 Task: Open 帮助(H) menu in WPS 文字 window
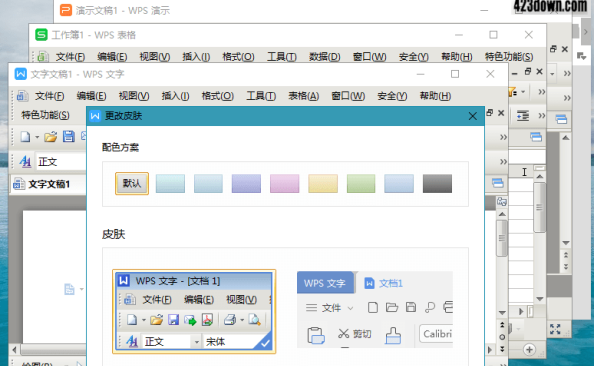[x=435, y=96]
